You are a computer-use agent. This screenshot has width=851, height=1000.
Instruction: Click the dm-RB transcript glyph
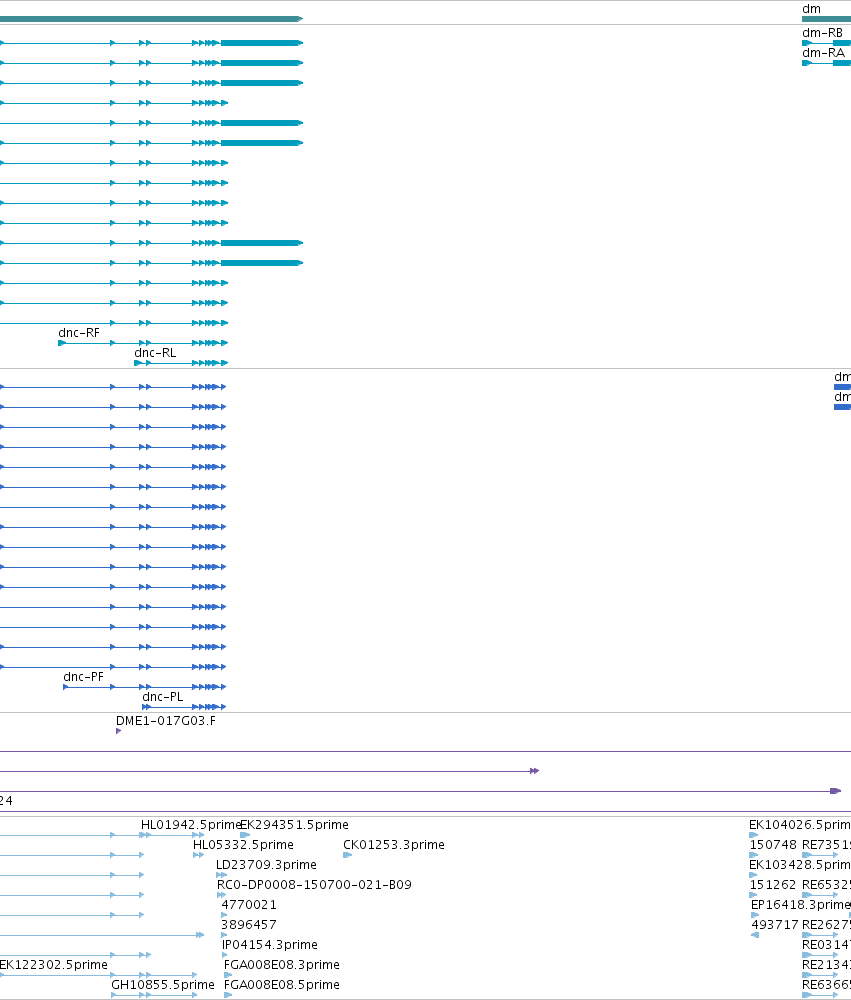[x=826, y=43]
